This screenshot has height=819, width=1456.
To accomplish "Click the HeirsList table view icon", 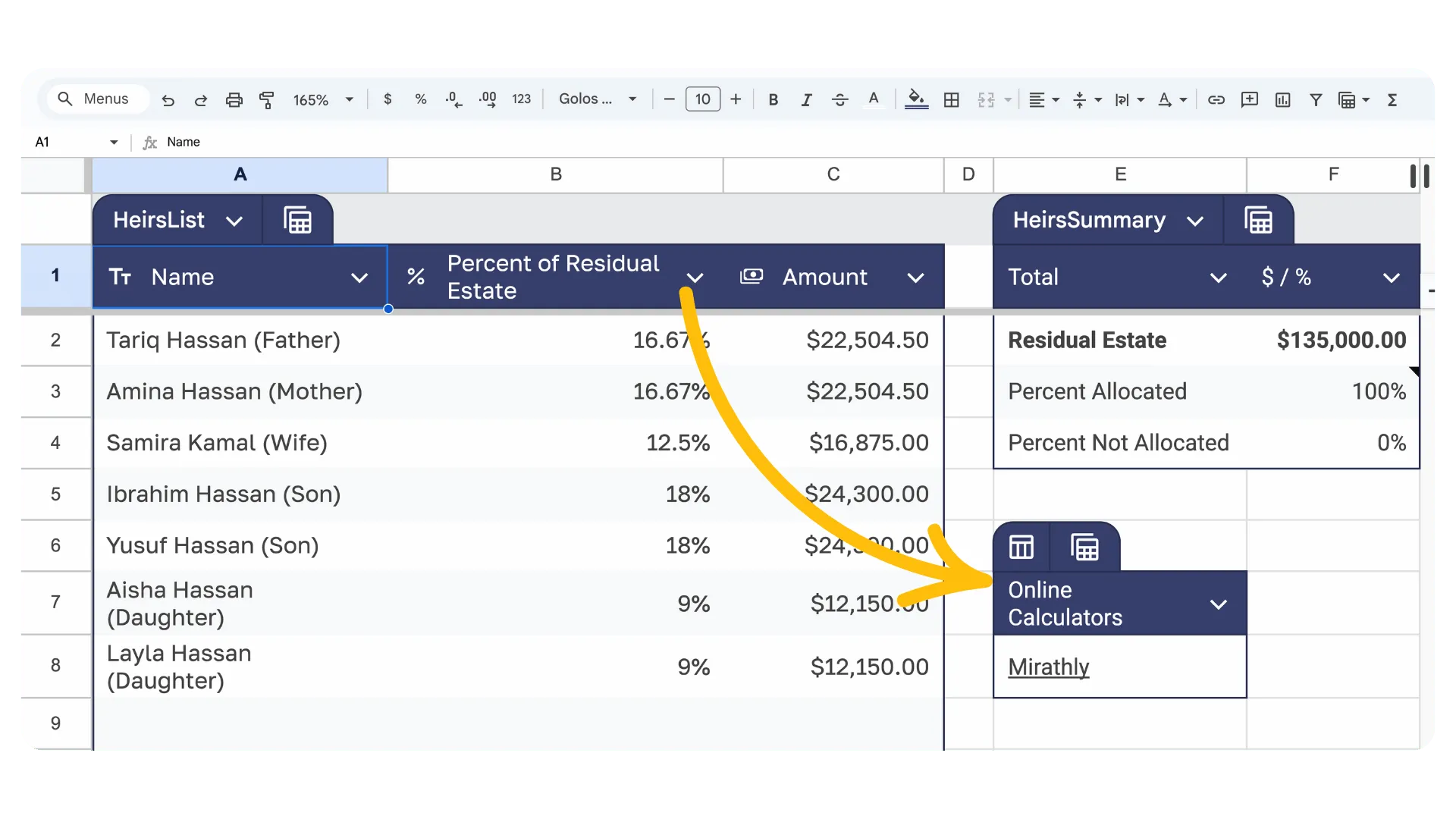I will [297, 221].
